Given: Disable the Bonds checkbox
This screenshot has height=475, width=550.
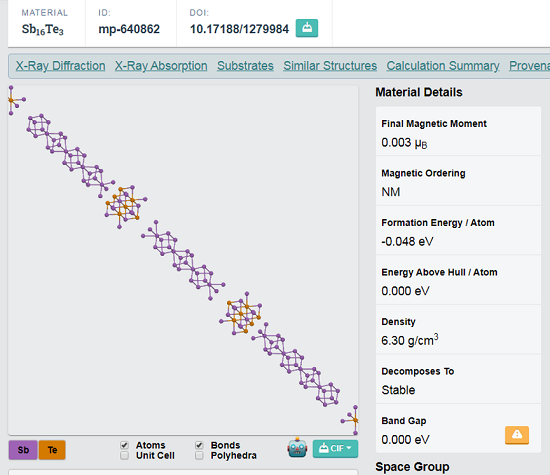Looking at the screenshot, I should click(x=199, y=445).
